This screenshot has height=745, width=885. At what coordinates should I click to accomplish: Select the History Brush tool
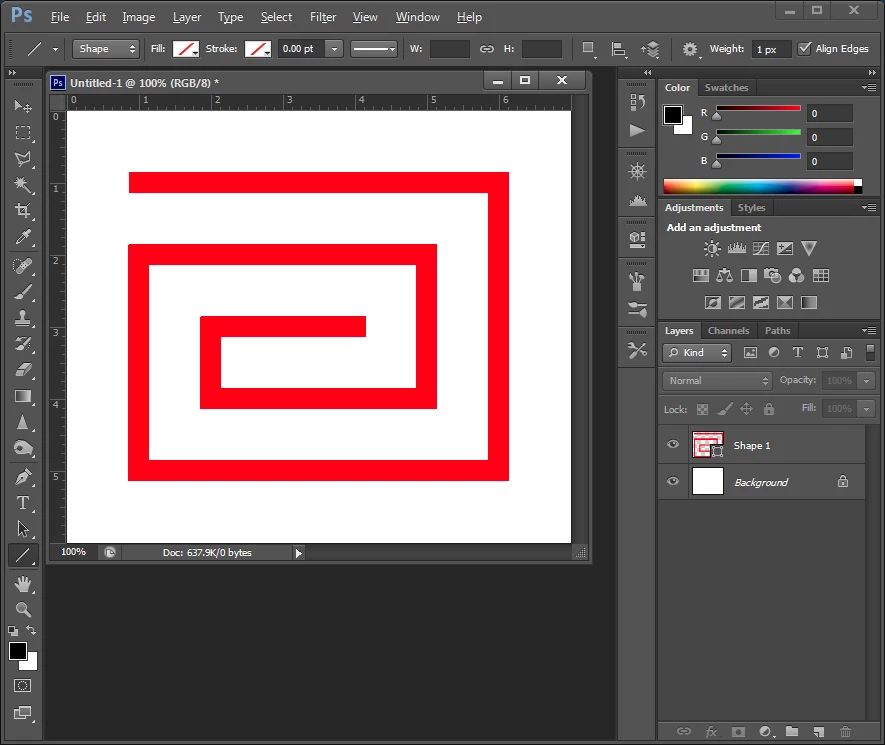point(23,344)
